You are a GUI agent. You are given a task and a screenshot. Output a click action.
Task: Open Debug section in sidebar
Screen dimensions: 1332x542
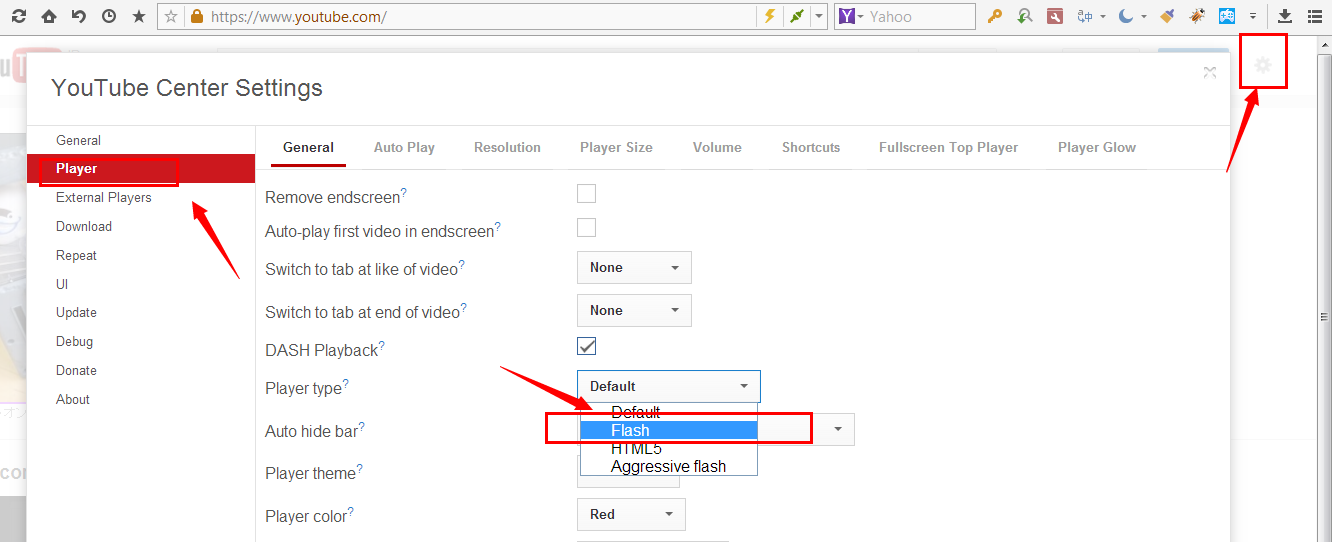coord(141,341)
